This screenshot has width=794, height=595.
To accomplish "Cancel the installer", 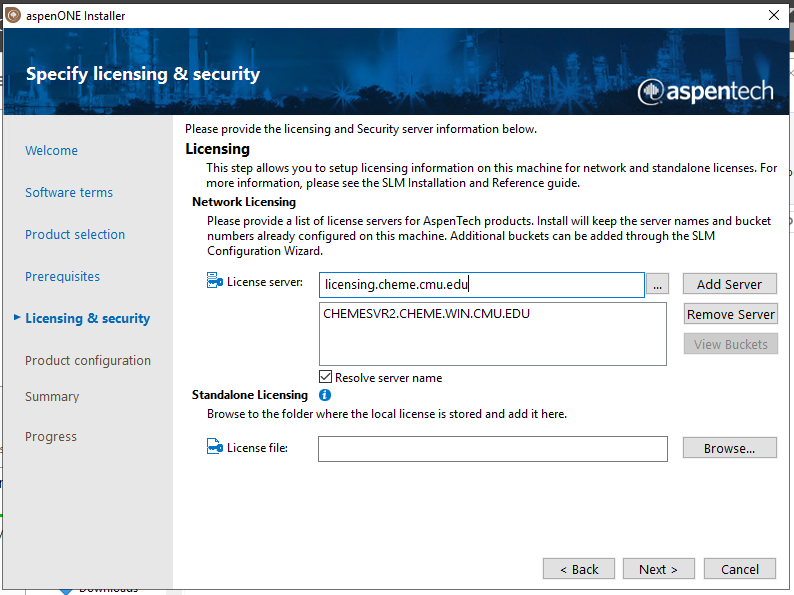I will click(x=740, y=569).
